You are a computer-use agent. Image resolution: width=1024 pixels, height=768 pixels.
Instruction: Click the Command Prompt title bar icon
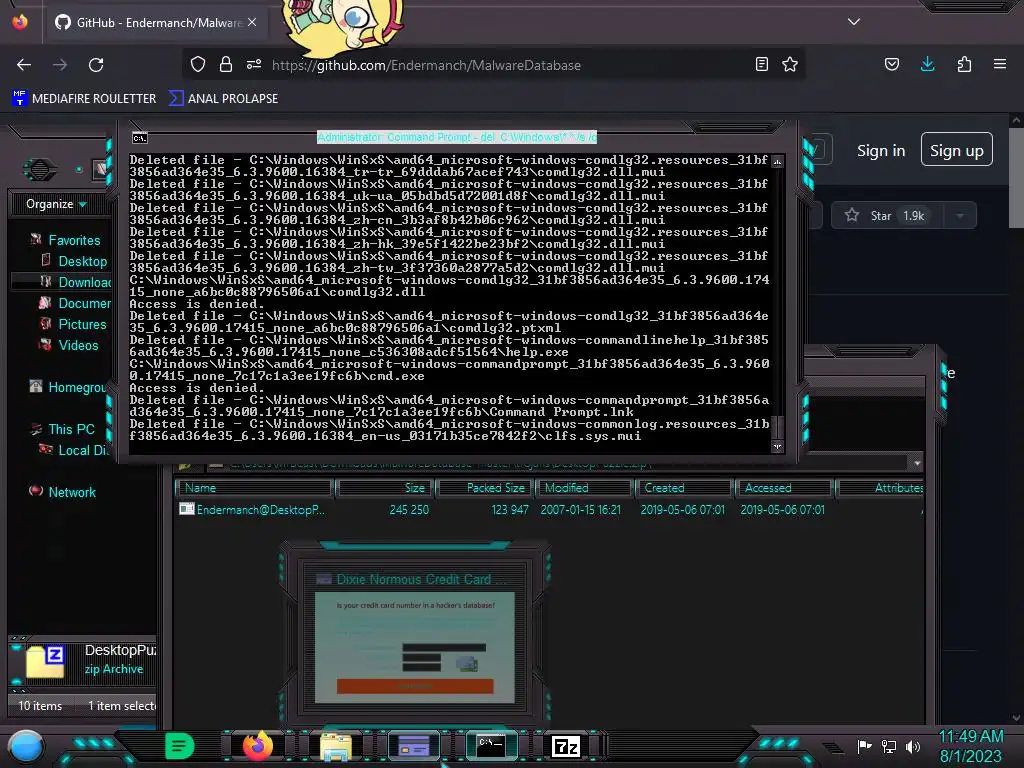pyautogui.click(x=140, y=138)
